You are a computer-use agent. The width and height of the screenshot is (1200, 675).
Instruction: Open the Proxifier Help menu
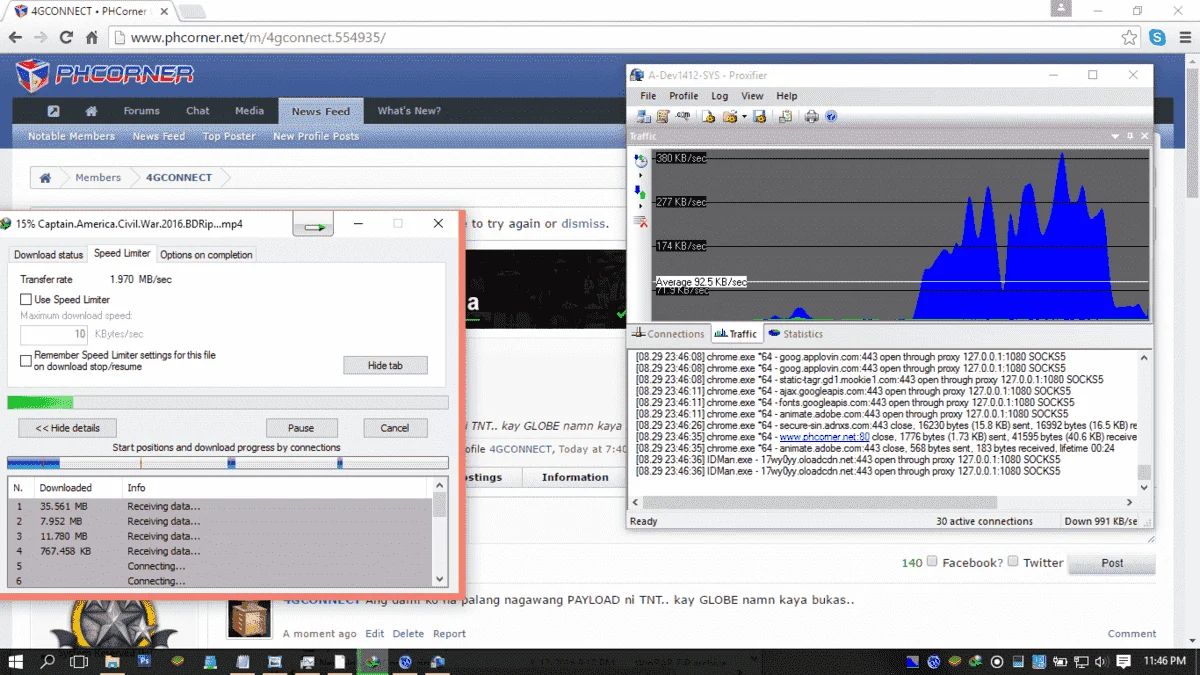click(787, 96)
